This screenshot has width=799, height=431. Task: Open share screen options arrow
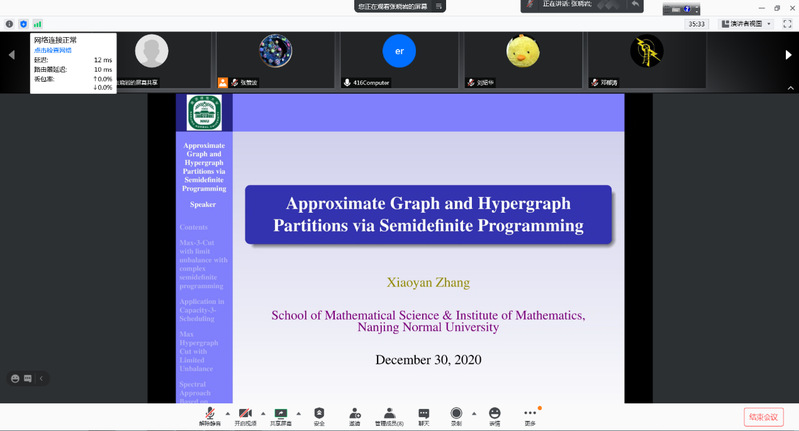pos(299,413)
